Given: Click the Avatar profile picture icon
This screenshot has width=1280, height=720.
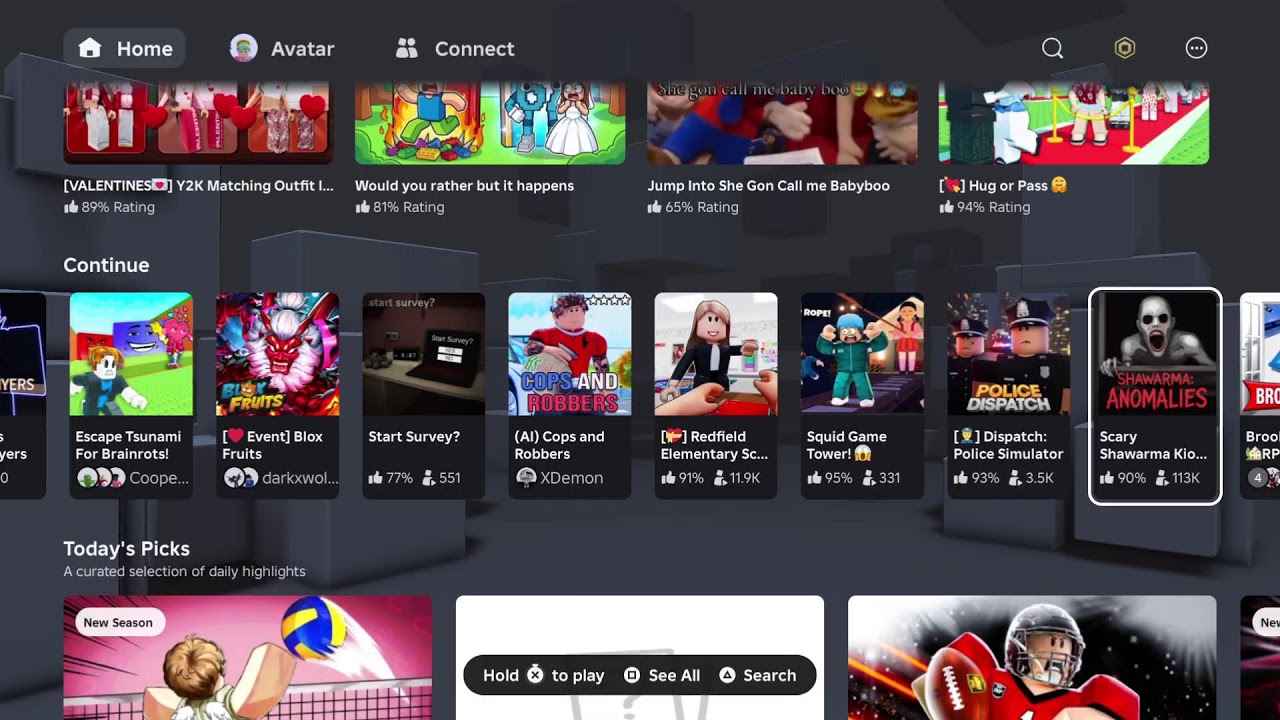Looking at the screenshot, I should pyautogui.click(x=243, y=48).
